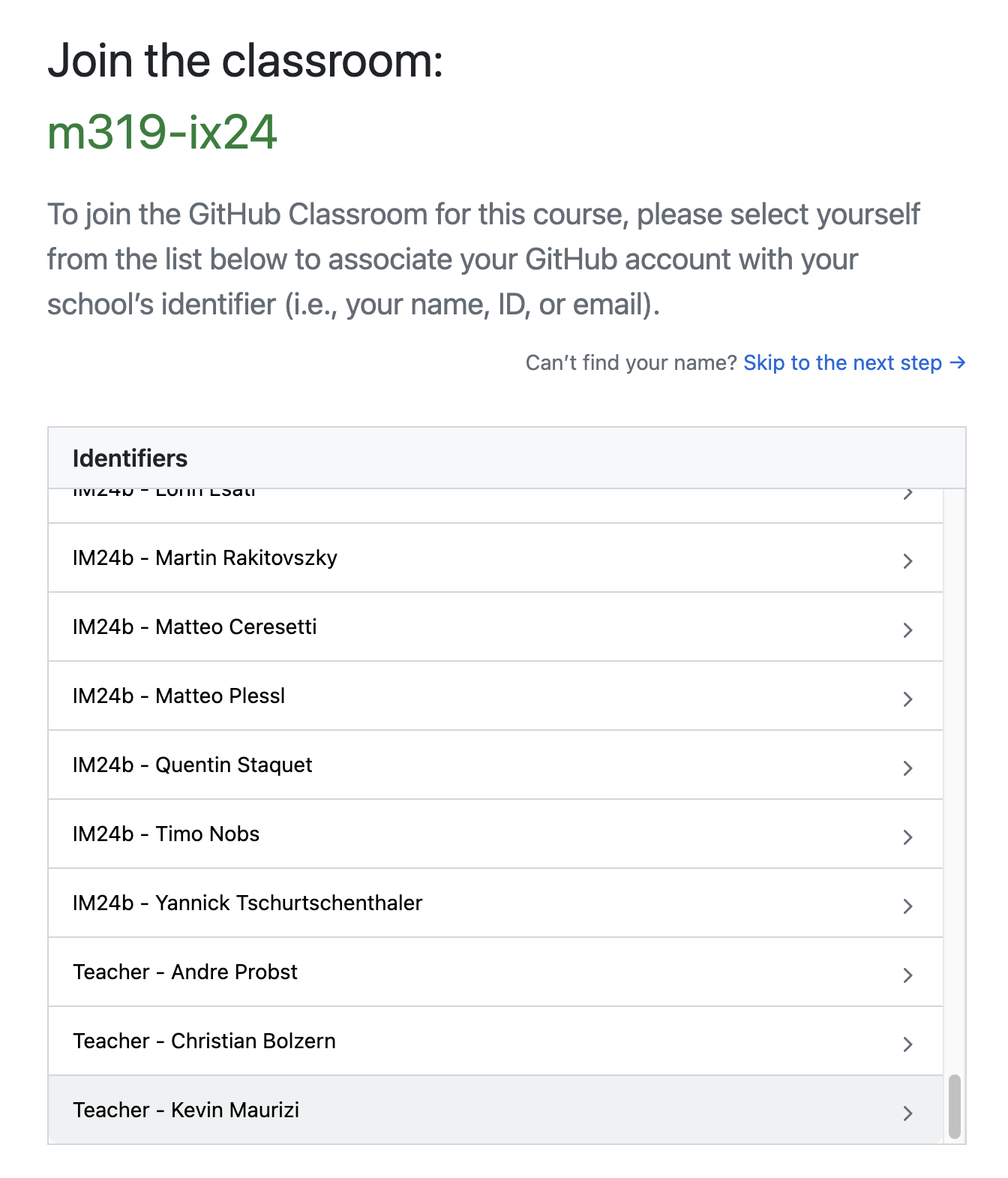
Task: Click the identifiers list scrollbar thumb
Action: (954, 1107)
